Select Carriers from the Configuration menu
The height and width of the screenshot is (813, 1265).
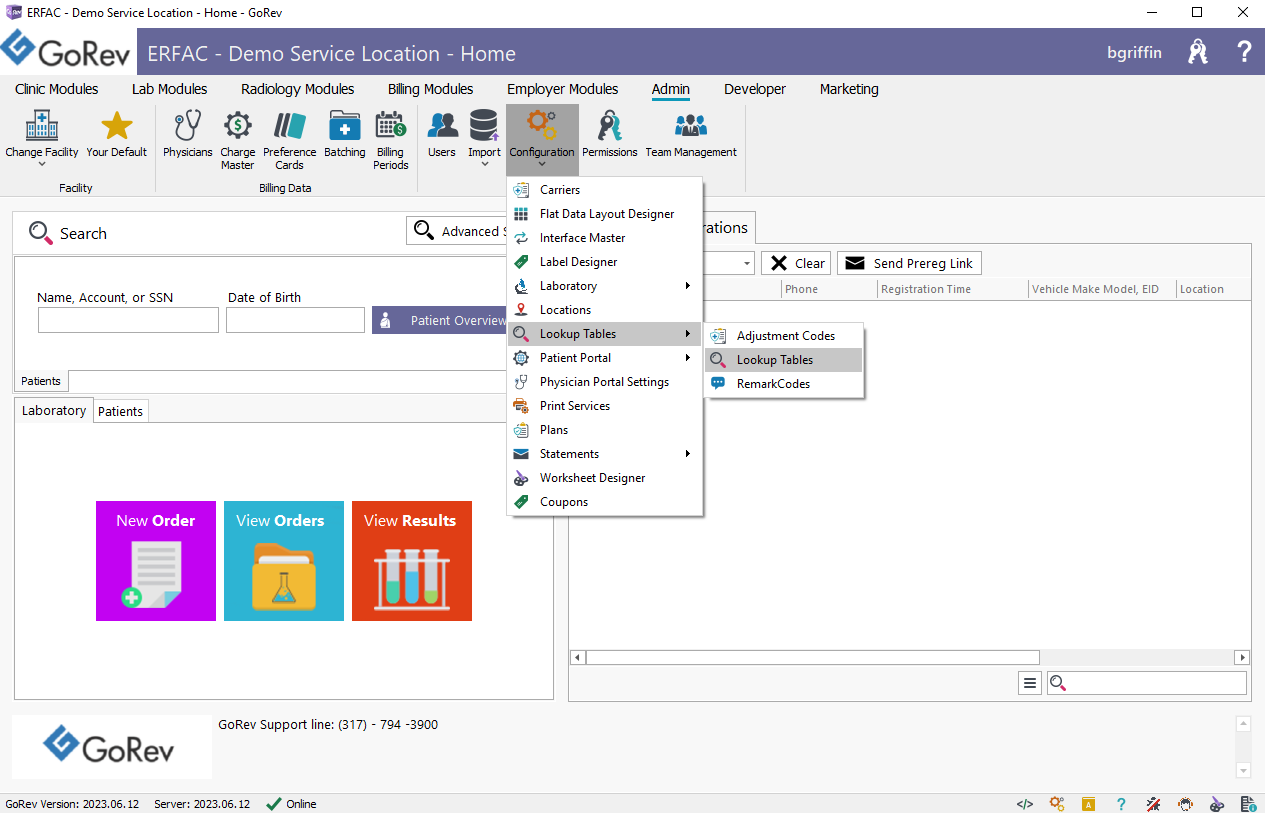pyautogui.click(x=604, y=190)
